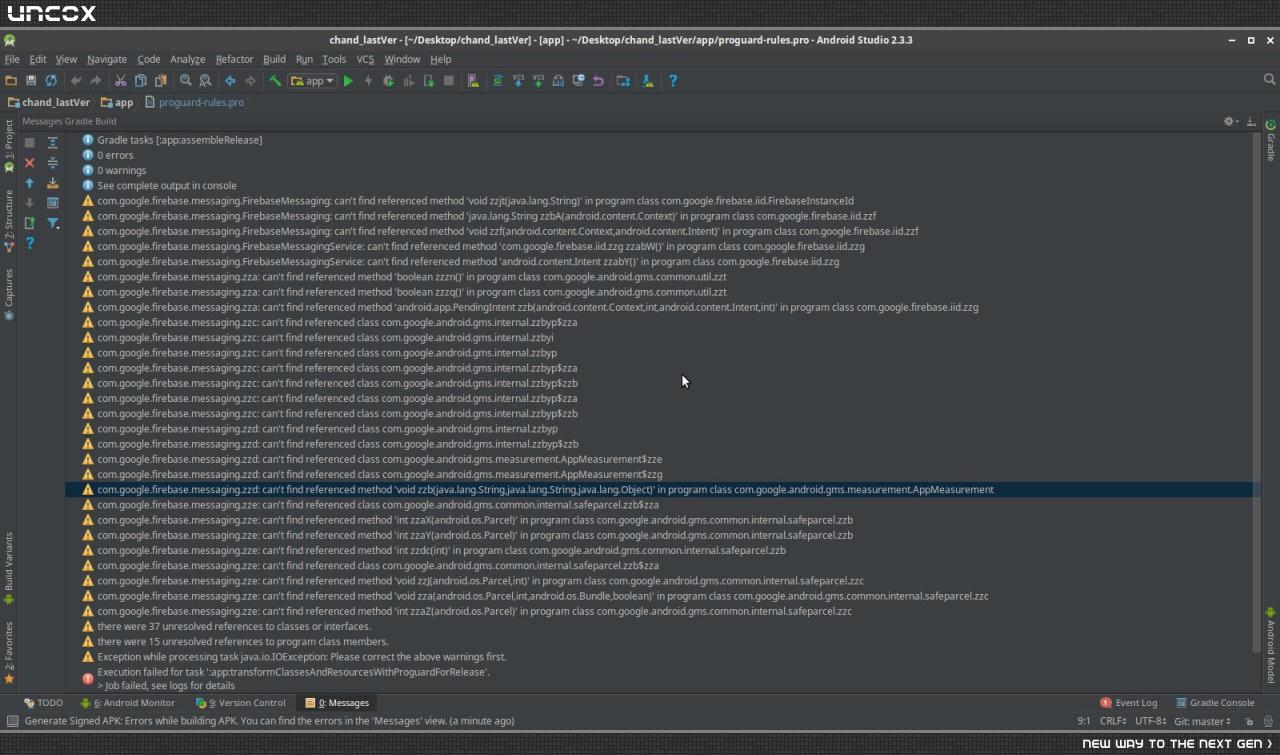
Task: Open the Captures tool window tab
Action: coord(9,293)
